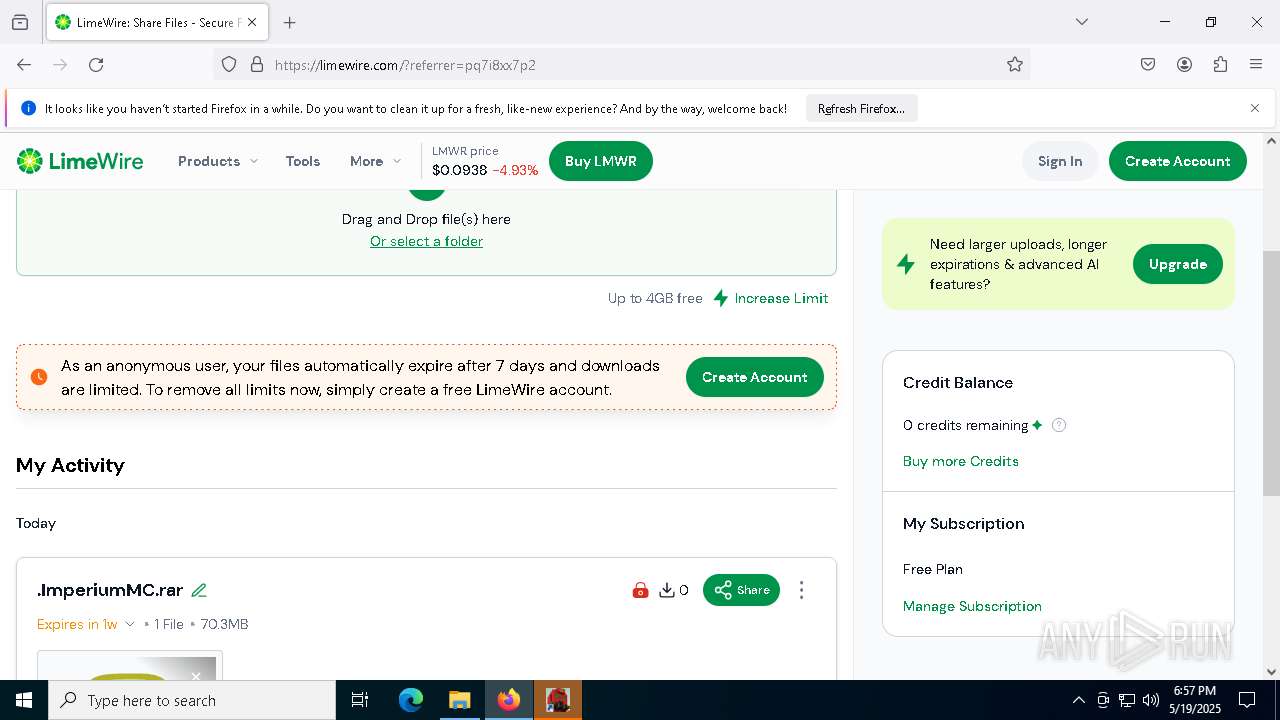Expand the More menu
The width and height of the screenshot is (1280, 720).
pyautogui.click(x=375, y=161)
